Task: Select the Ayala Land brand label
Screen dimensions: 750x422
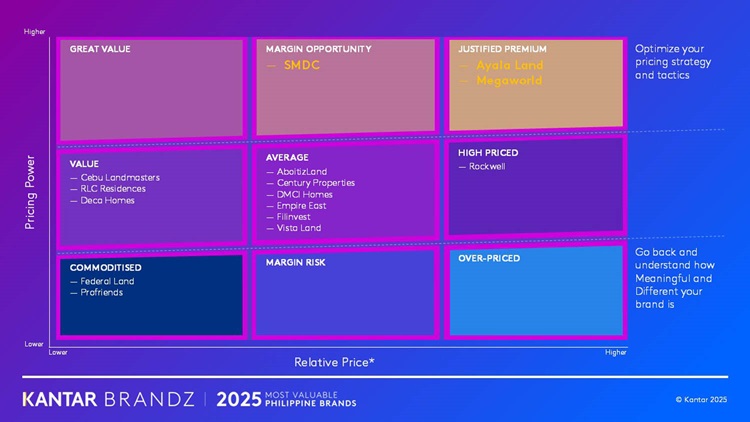Action: [x=510, y=65]
